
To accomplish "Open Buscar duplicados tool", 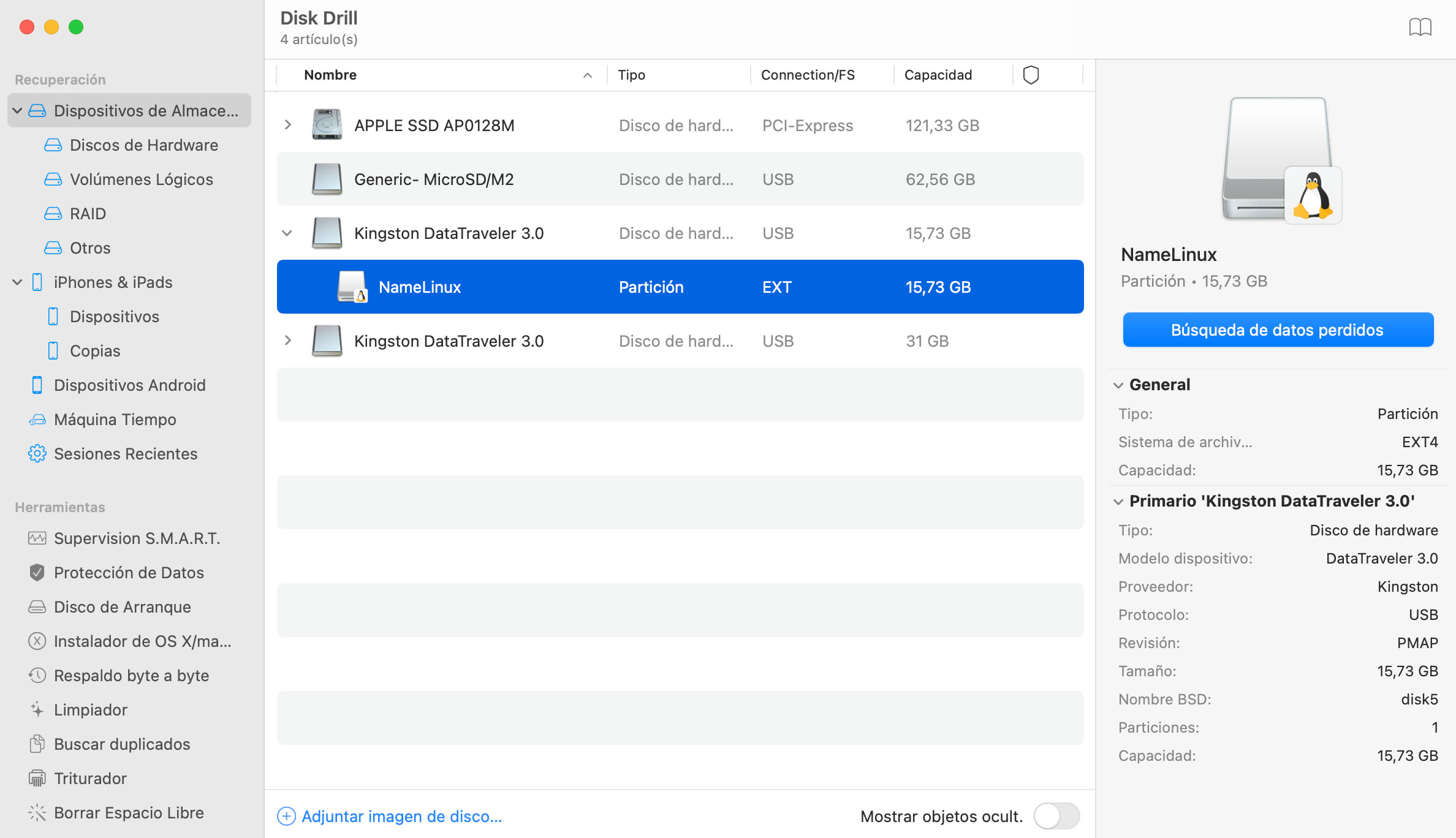I will pyautogui.click(x=122, y=744).
